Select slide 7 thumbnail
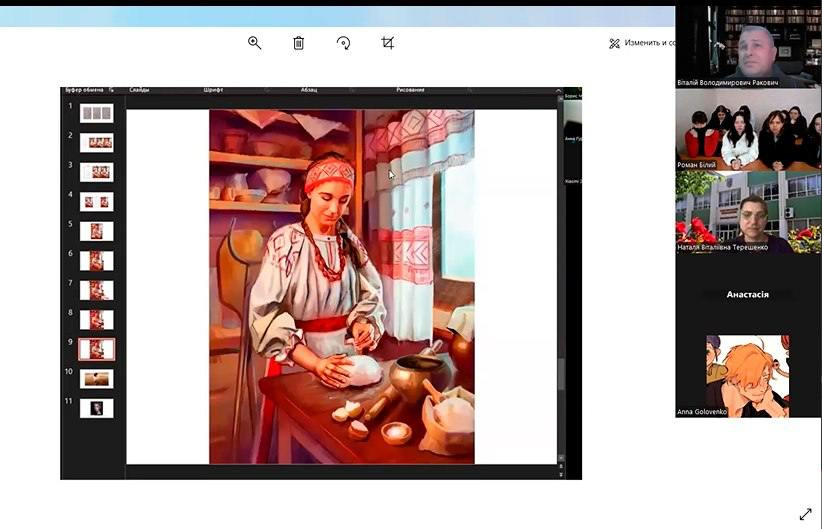 [96, 290]
